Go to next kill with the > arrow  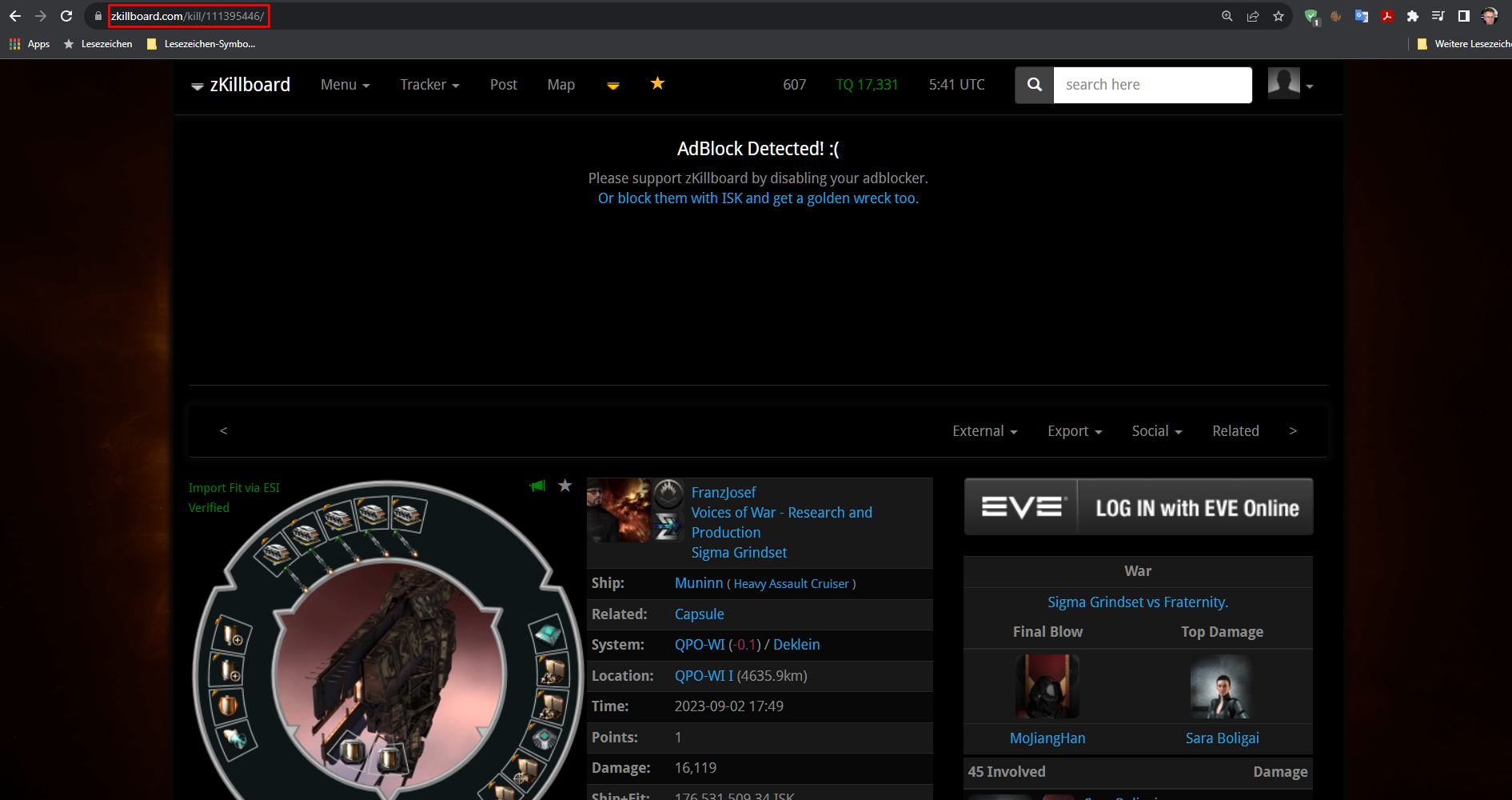pyautogui.click(x=1293, y=431)
